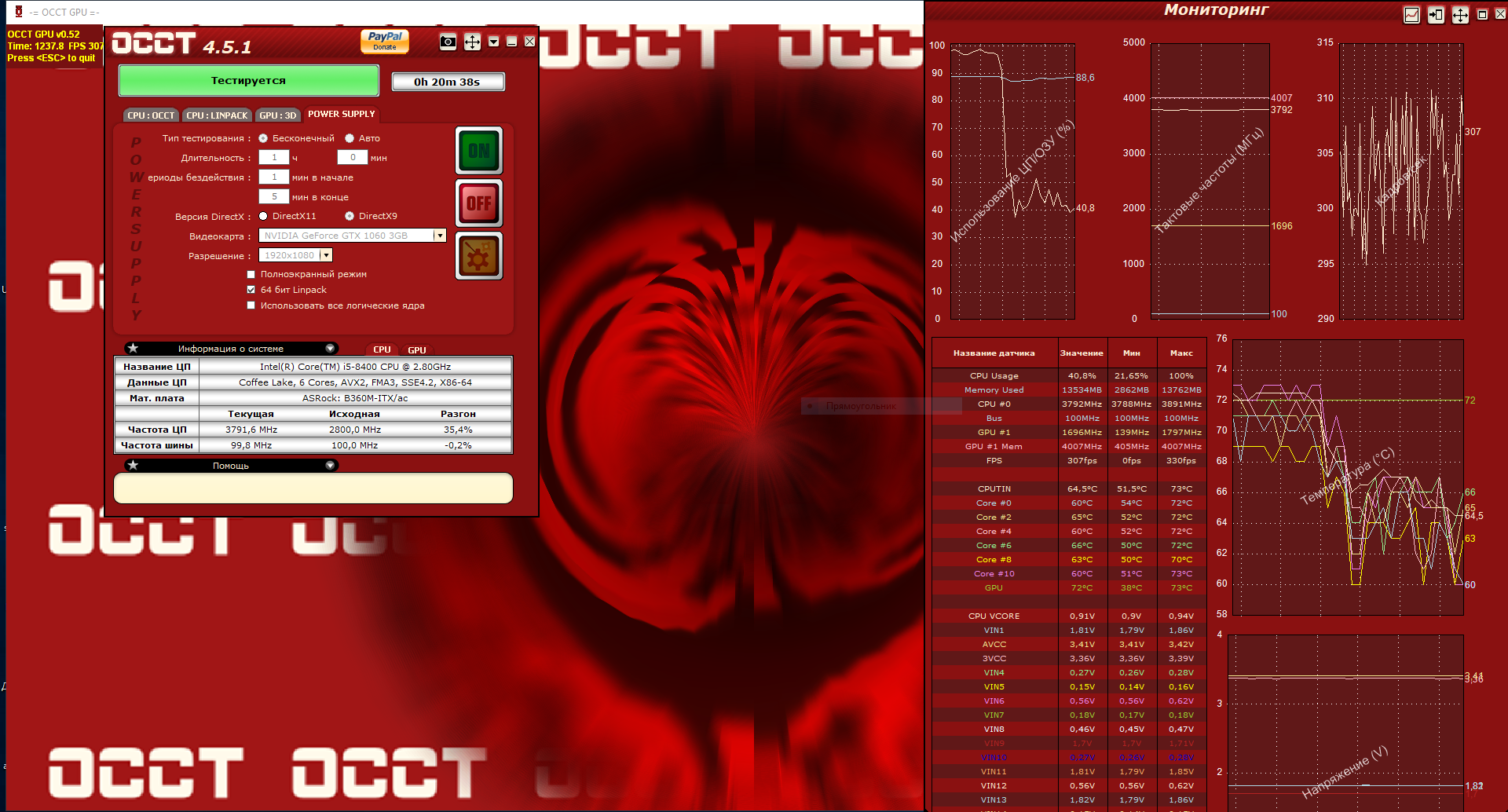Switch to CPU:LINPACK tab
The image size is (1508, 812).
217,115
